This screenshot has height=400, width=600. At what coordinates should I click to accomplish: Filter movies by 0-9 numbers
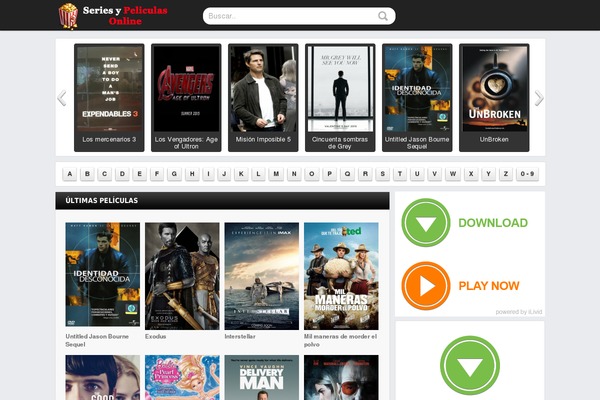527,174
